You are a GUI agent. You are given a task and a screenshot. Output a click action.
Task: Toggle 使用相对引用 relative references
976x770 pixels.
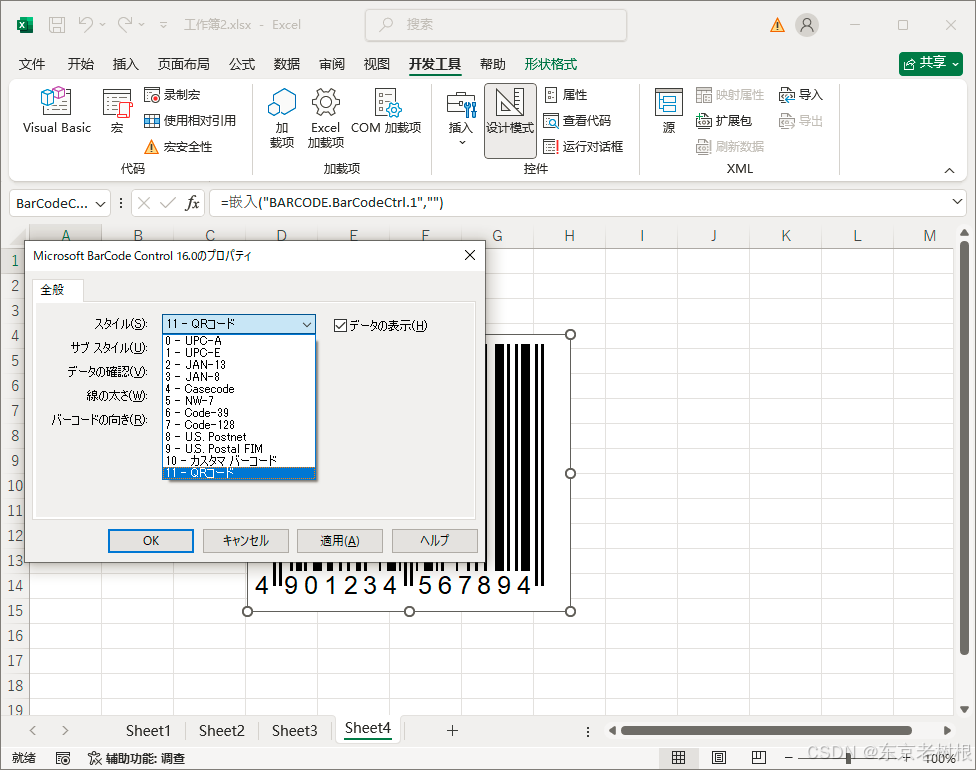[x=190, y=120]
